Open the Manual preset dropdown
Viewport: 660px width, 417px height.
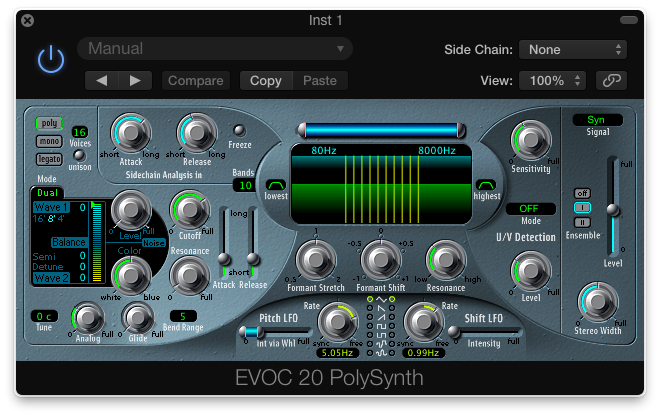coord(215,48)
